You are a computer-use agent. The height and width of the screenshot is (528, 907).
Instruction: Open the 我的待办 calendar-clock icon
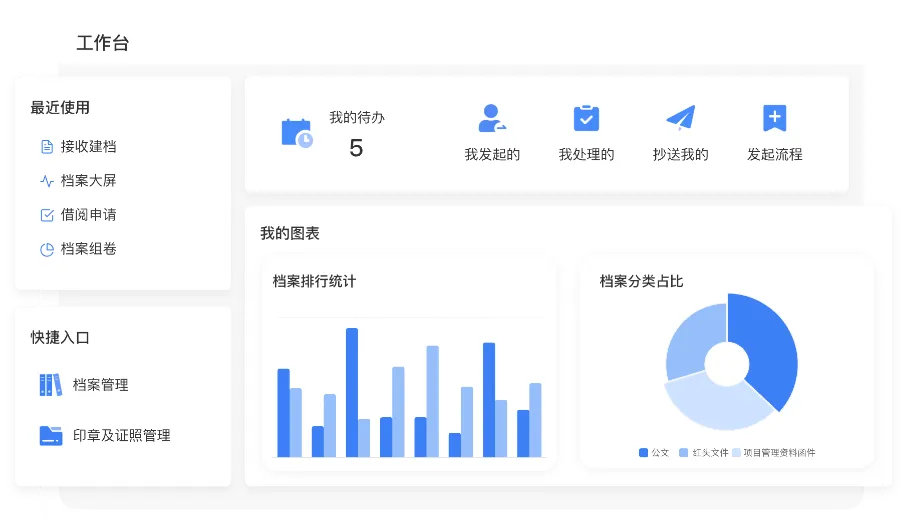[x=297, y=133]
